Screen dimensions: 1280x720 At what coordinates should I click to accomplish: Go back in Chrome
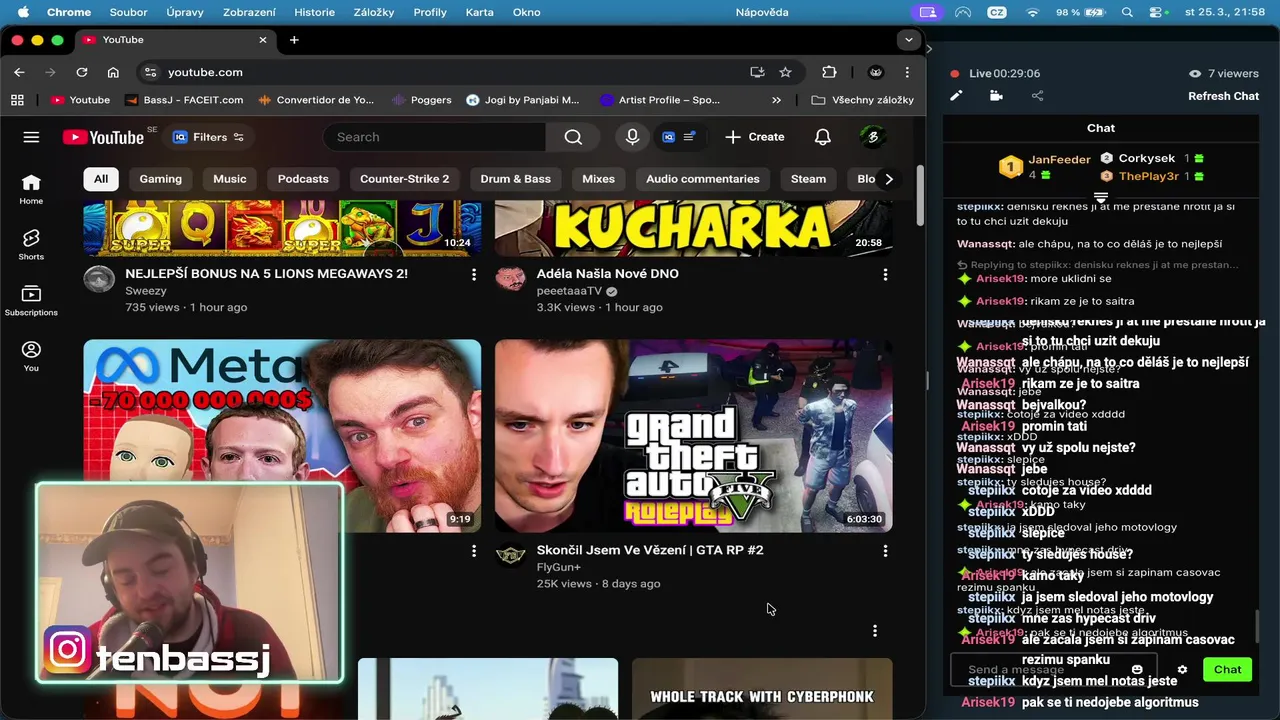[x=19, y=72]
